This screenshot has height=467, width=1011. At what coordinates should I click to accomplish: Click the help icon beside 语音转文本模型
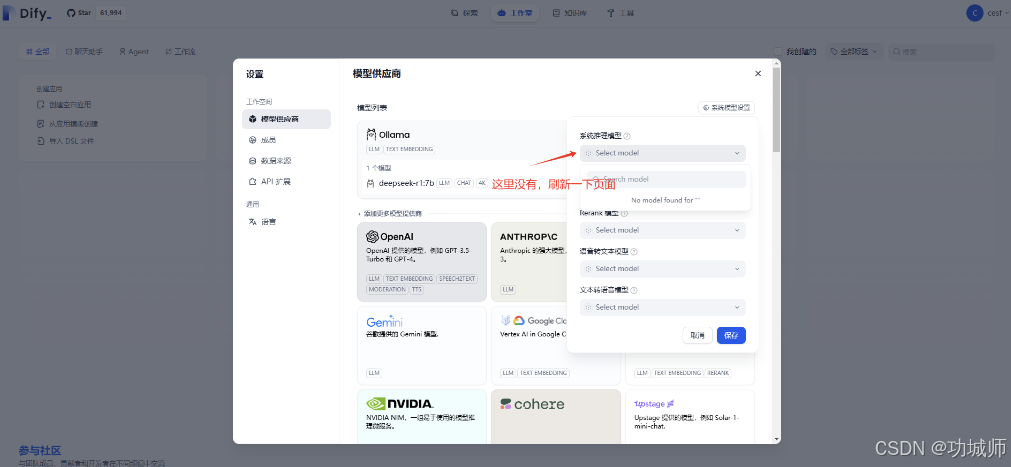(x=634, y=252)
